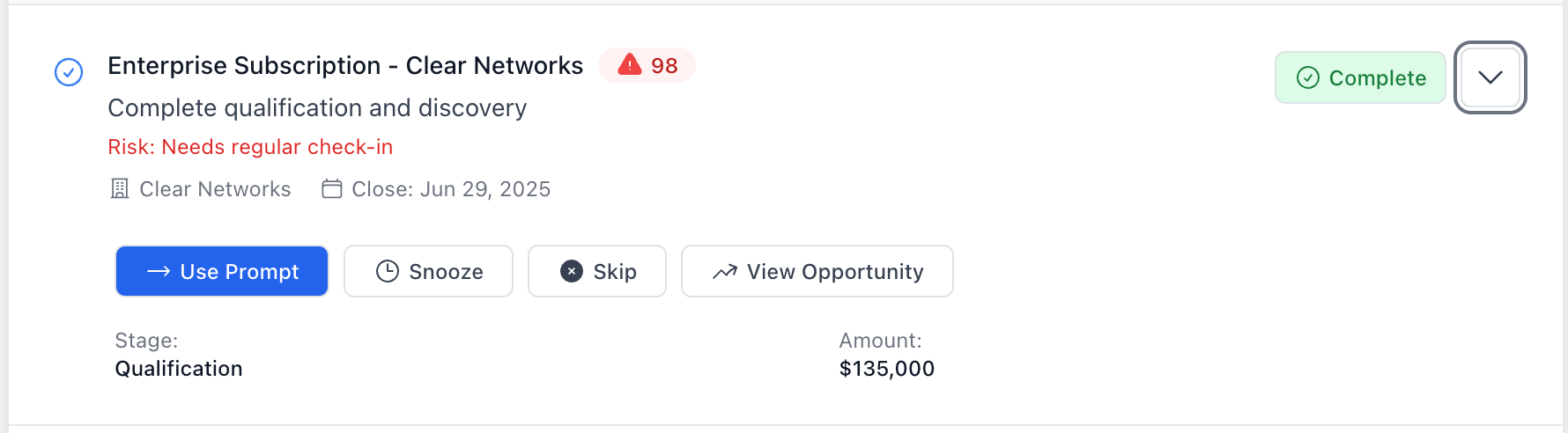Click the clock icon on Snooze
The width and height of the screenshot is (1568, 433).
point(388,272)
